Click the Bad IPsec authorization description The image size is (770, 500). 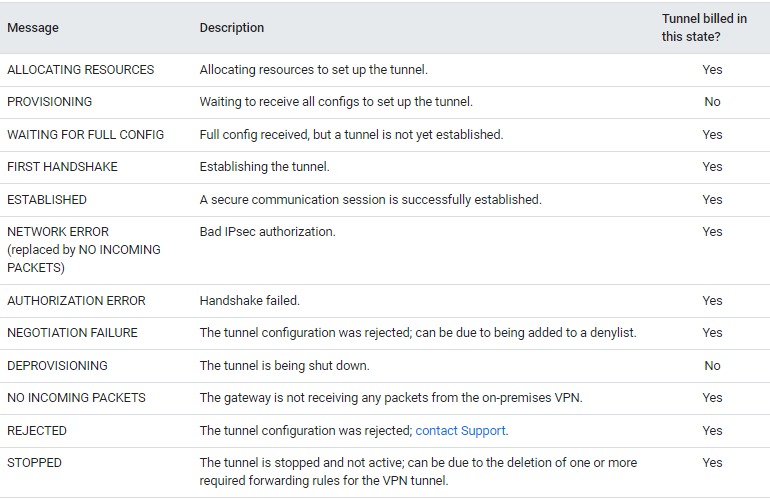(x=267, y=232)
